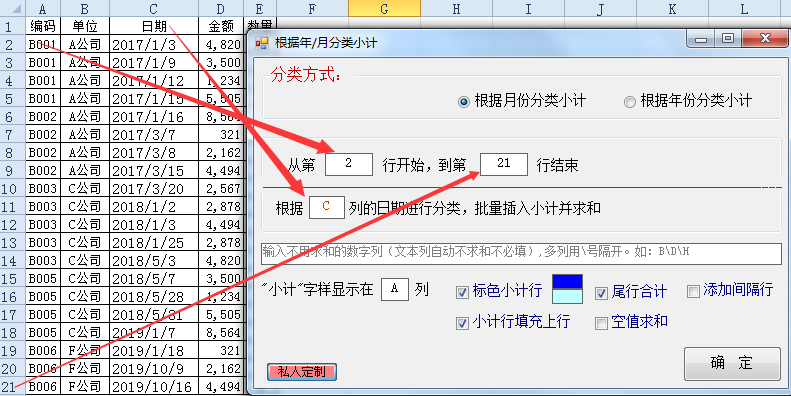The width and height of the screenshot is (791, 396).
Task: Toggle the 标色小计行 checkbox
Action: [x=499, y=292]
